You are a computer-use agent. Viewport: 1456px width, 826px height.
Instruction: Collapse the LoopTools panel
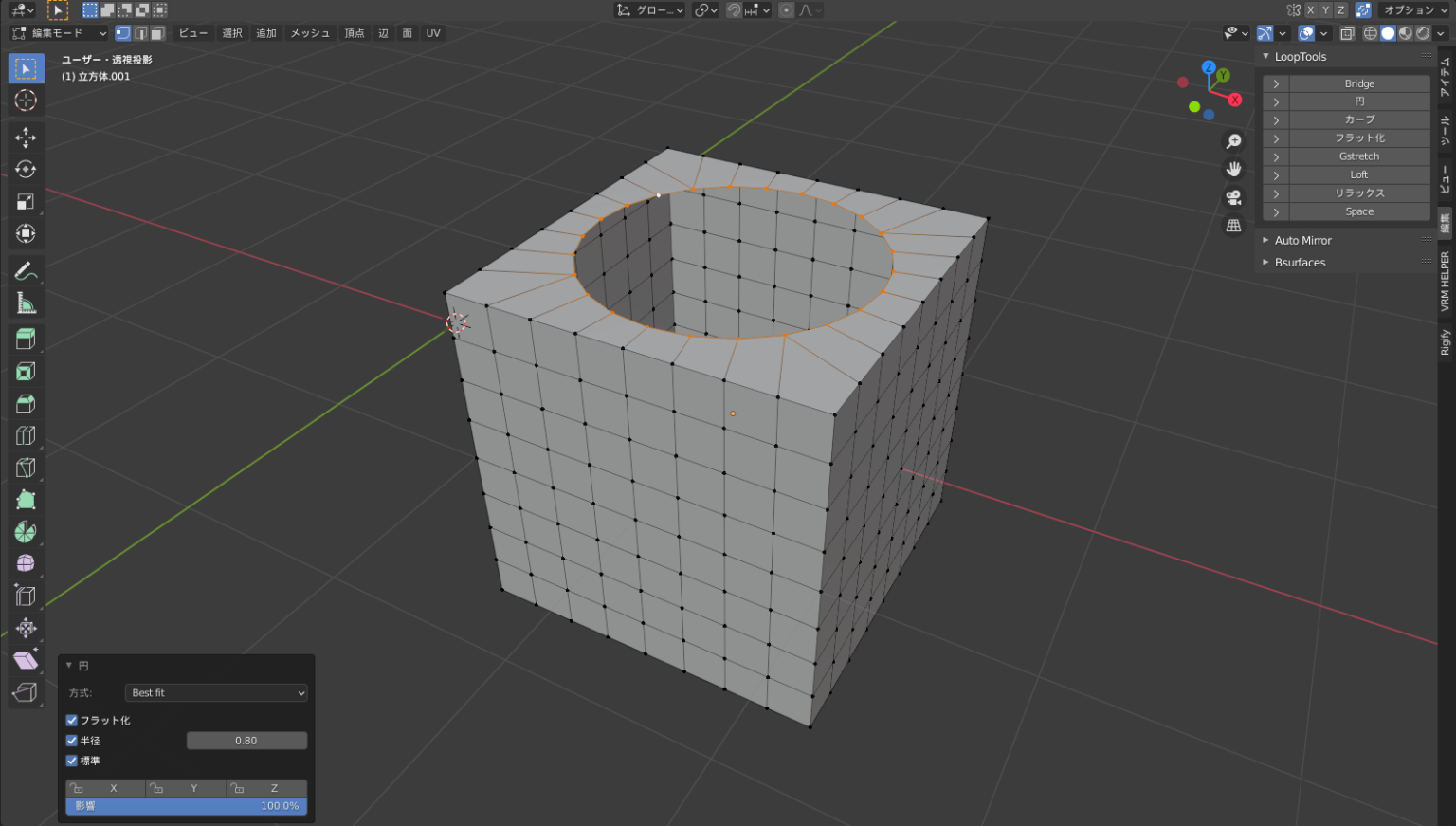[x=1266, y=56]
